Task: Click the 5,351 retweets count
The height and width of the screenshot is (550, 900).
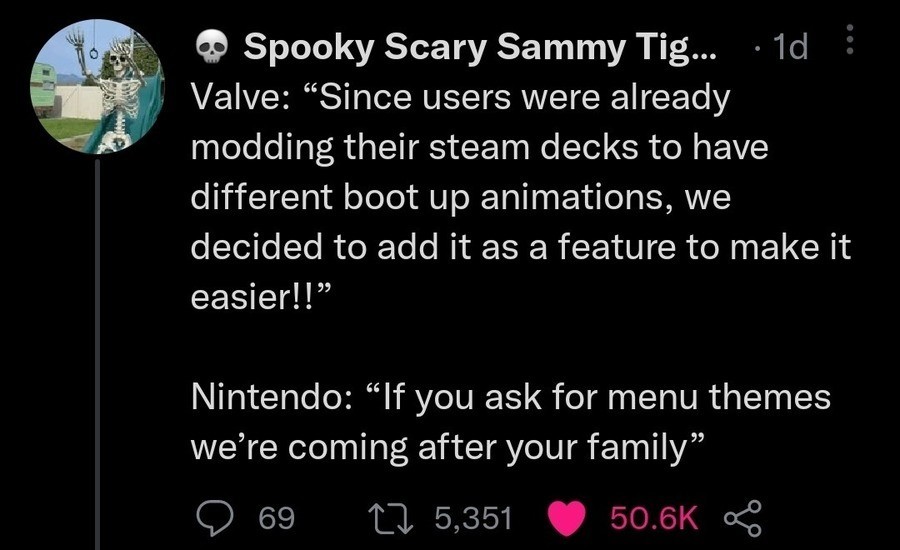Action: (x=473, y=518)
